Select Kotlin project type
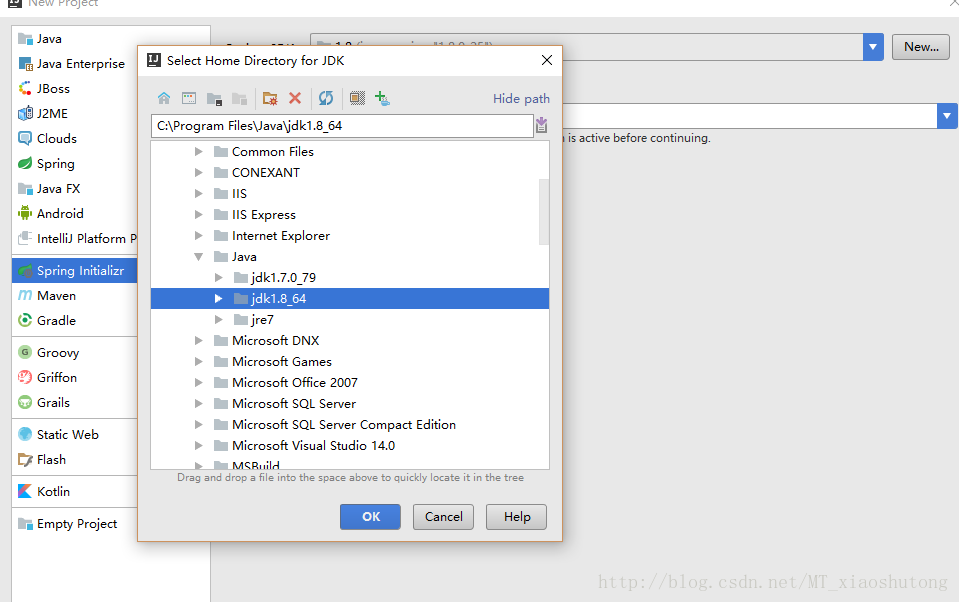 73,491
